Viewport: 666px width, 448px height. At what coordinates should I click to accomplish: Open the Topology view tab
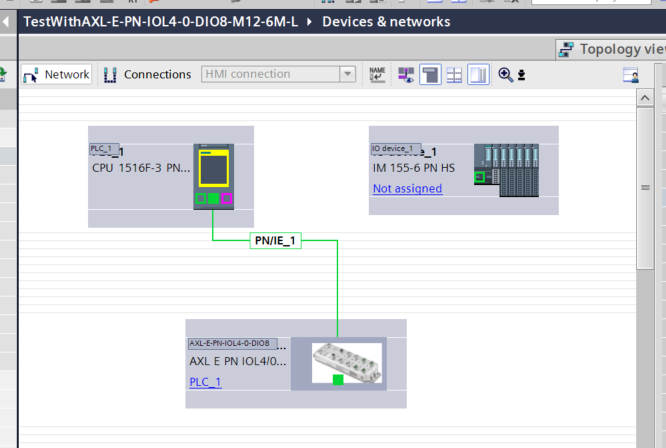coord(612,48)
